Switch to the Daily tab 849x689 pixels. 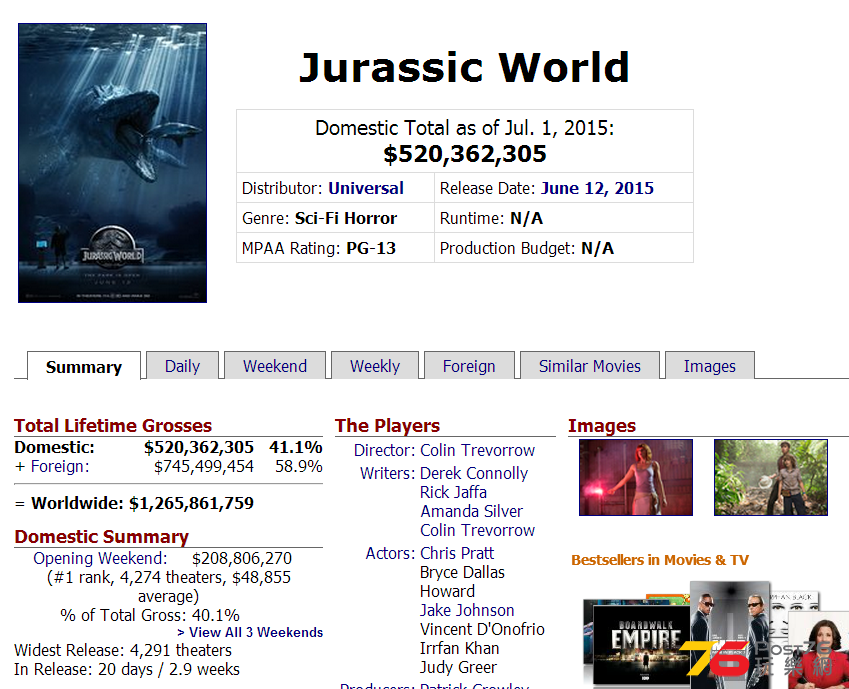tap(182, 366)
